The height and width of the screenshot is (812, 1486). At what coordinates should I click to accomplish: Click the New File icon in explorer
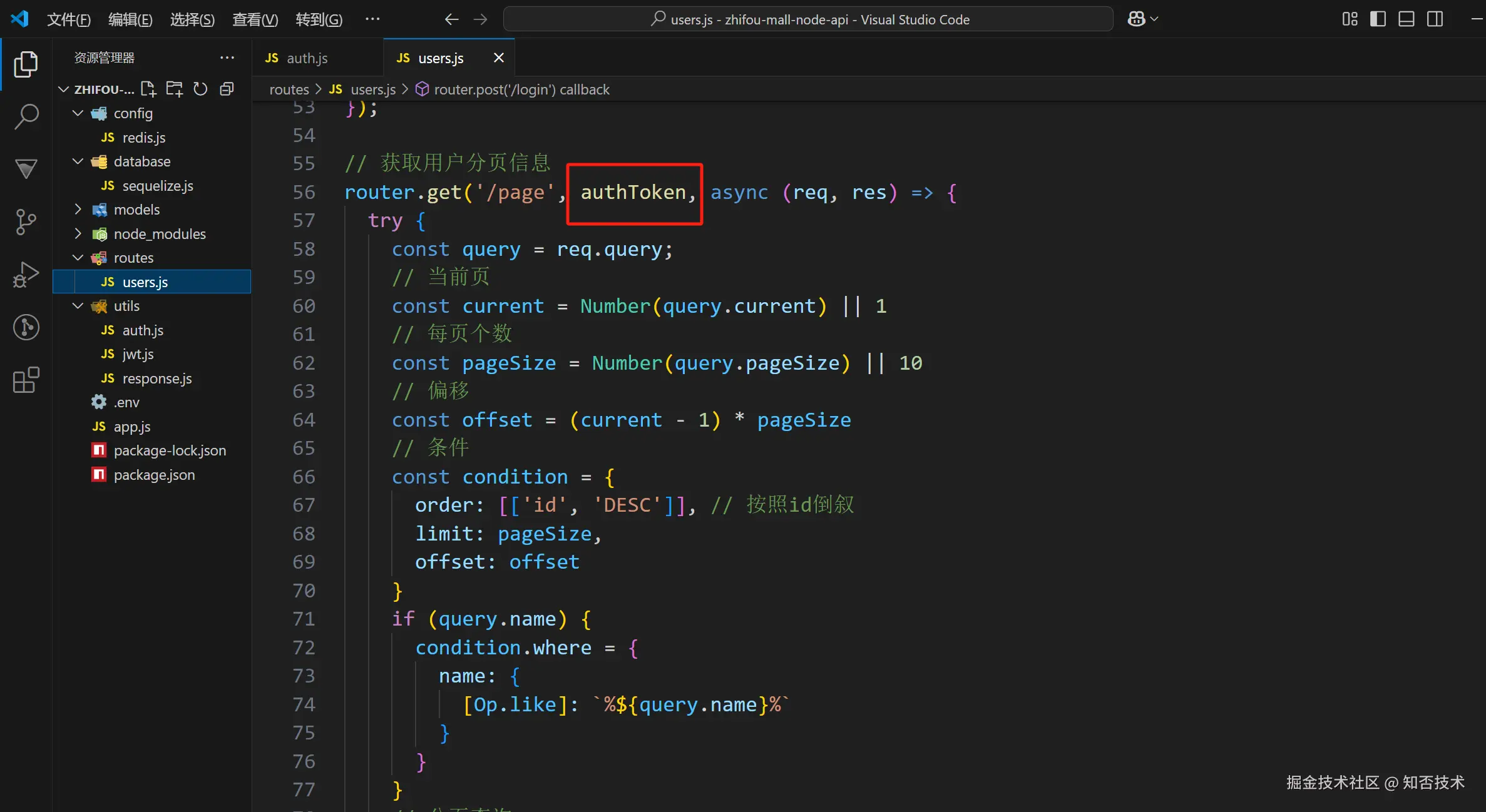tap(148, 89)
